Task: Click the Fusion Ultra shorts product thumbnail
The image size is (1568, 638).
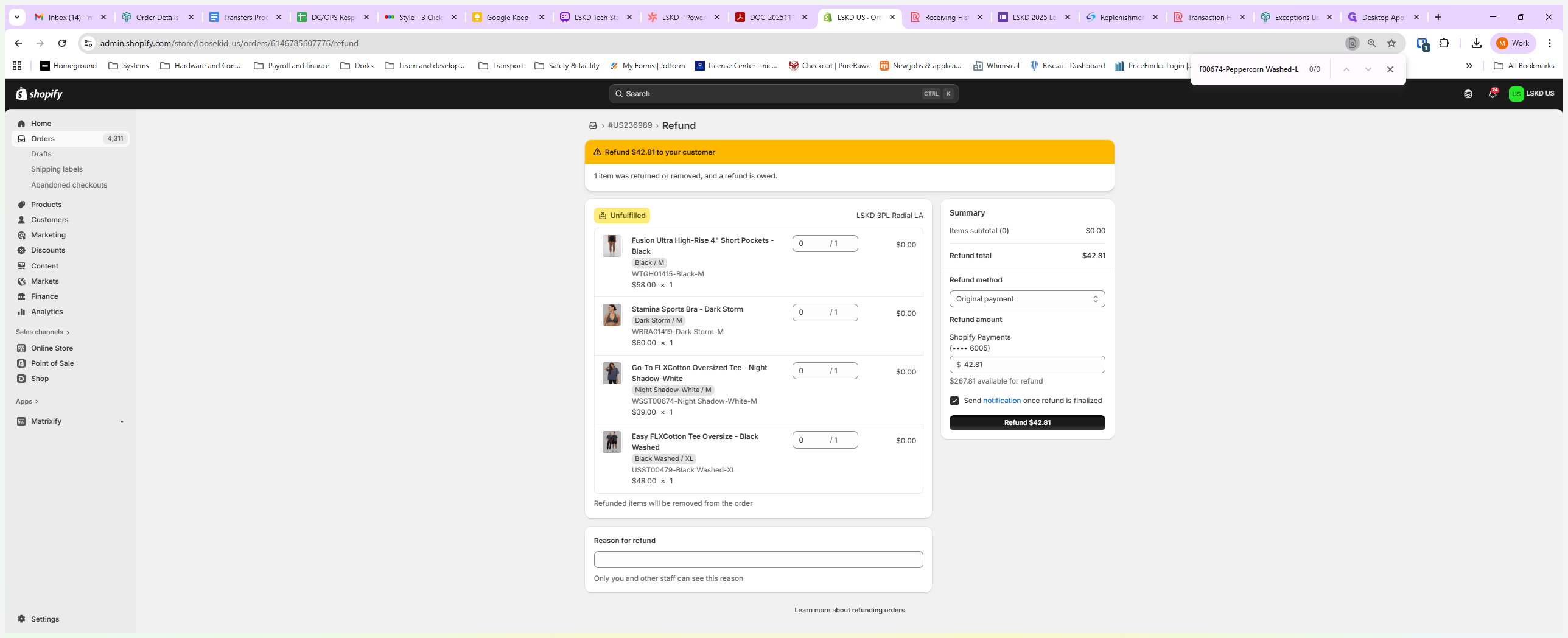Action: pyautogui.click(x=612, y=246)
